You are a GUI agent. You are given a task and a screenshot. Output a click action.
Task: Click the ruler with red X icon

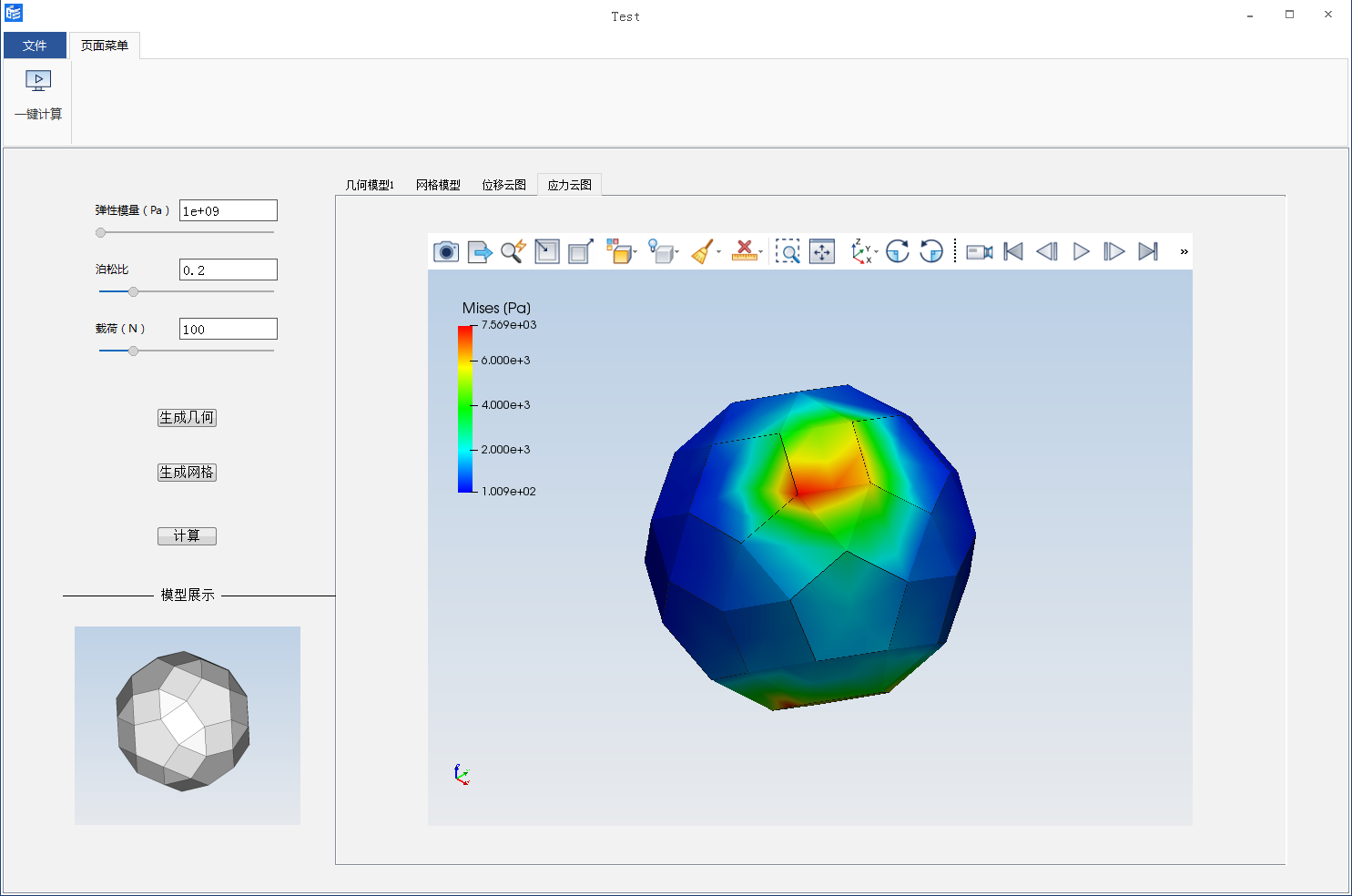pyautogui.click(x=744, y=251)
